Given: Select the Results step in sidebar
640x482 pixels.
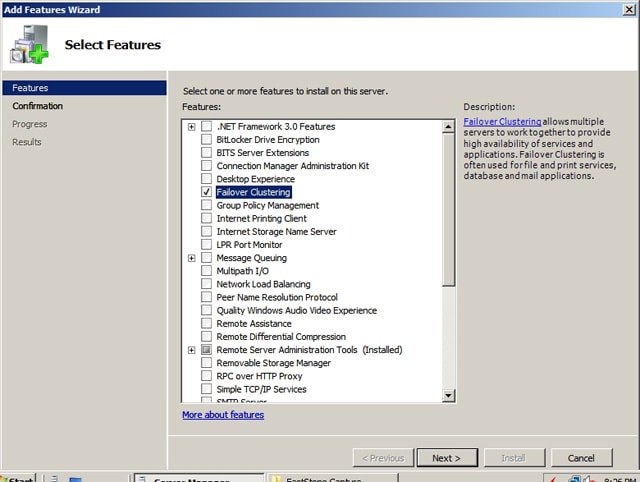Looking at the screenshot, I should [x=27, y=142].
